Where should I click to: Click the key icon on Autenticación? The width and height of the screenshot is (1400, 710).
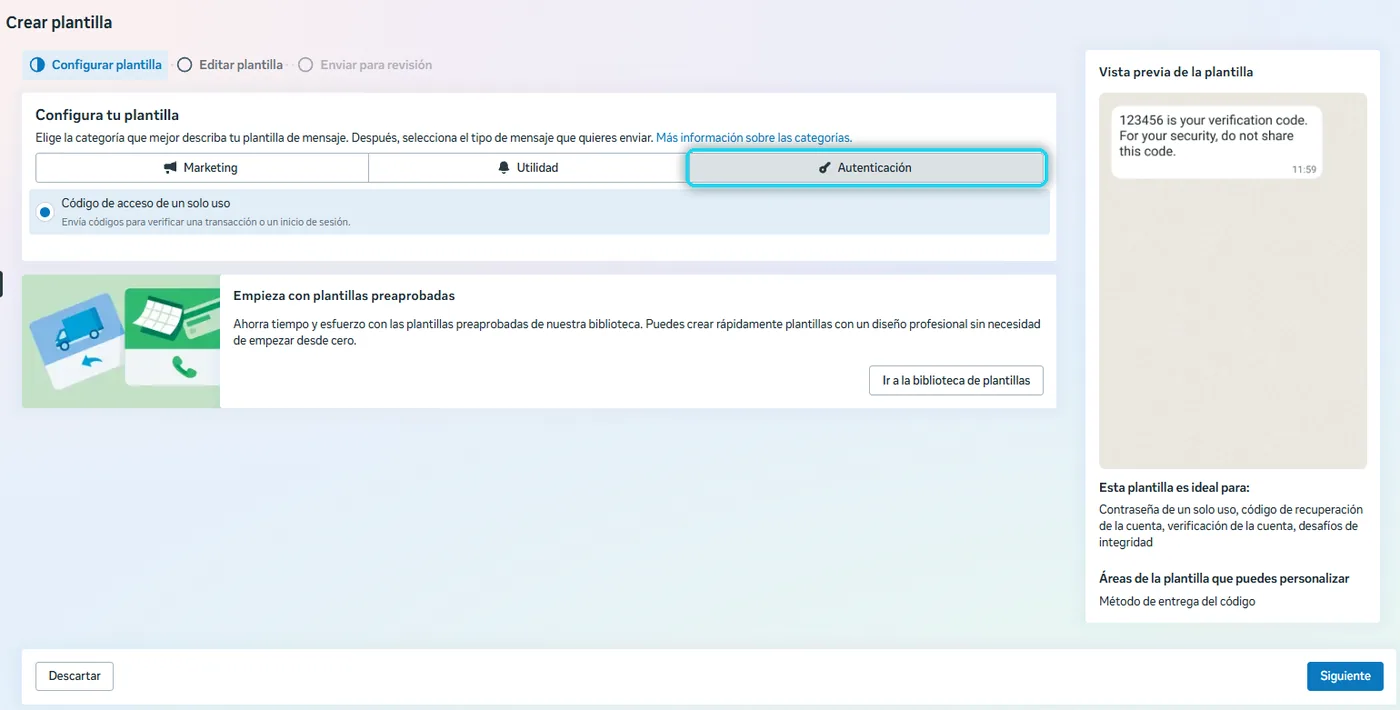point(825,168)
